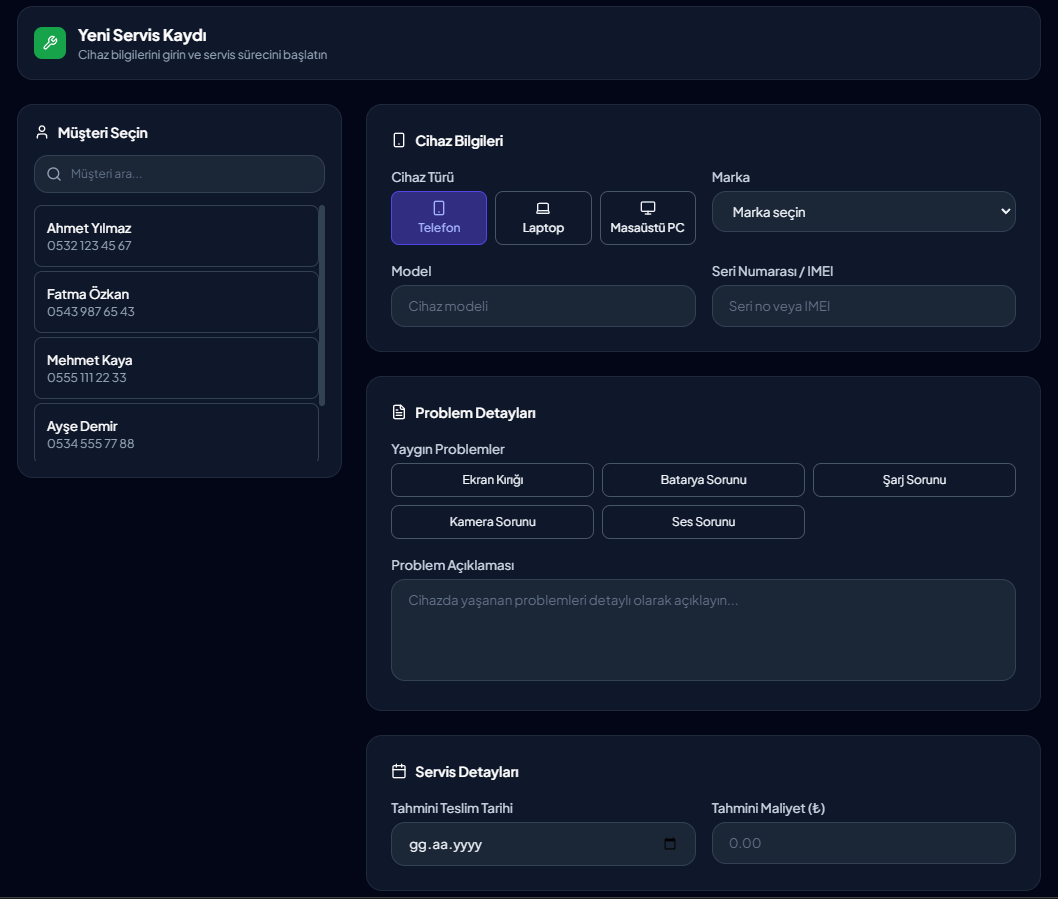
Task: Select the Kamera Sorunu problem button
Action: tap(492, 522)
